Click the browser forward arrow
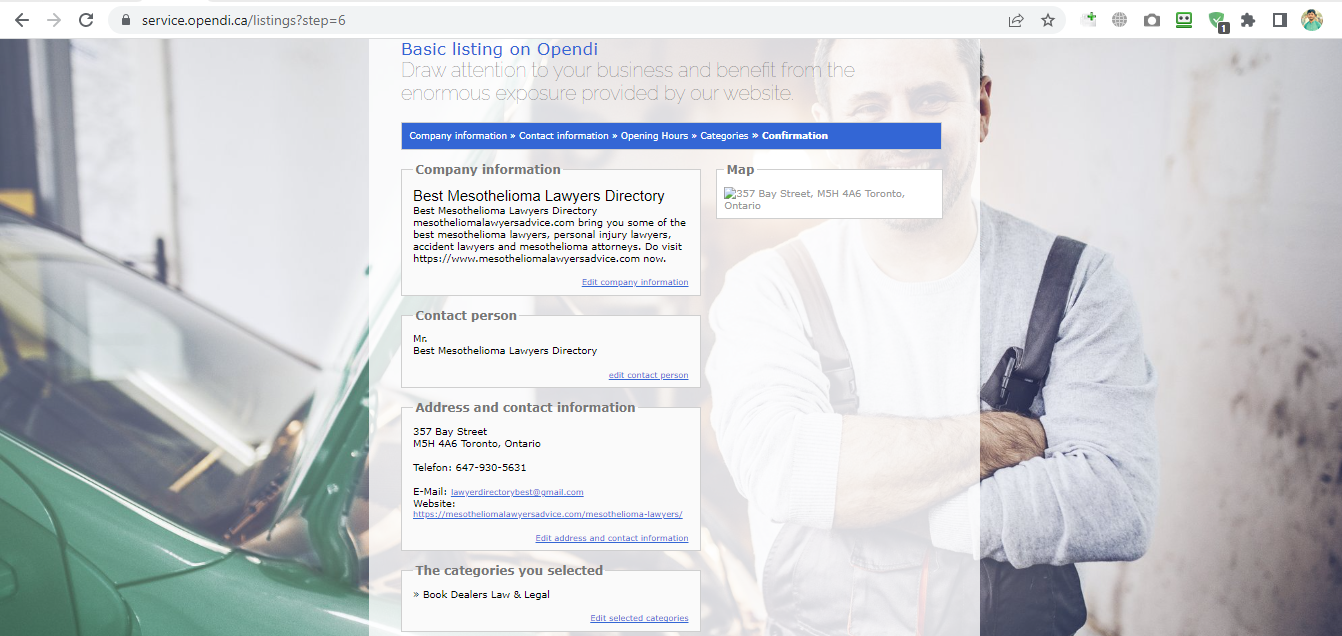Viewport: 1342px width, 636px height. coord(54,20)
